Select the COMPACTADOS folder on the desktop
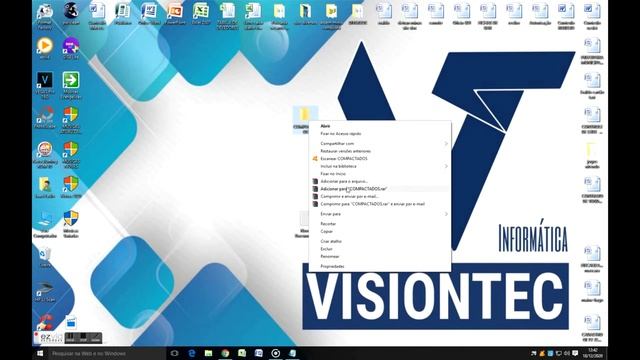Screen dimensions: 640x360 305,120
